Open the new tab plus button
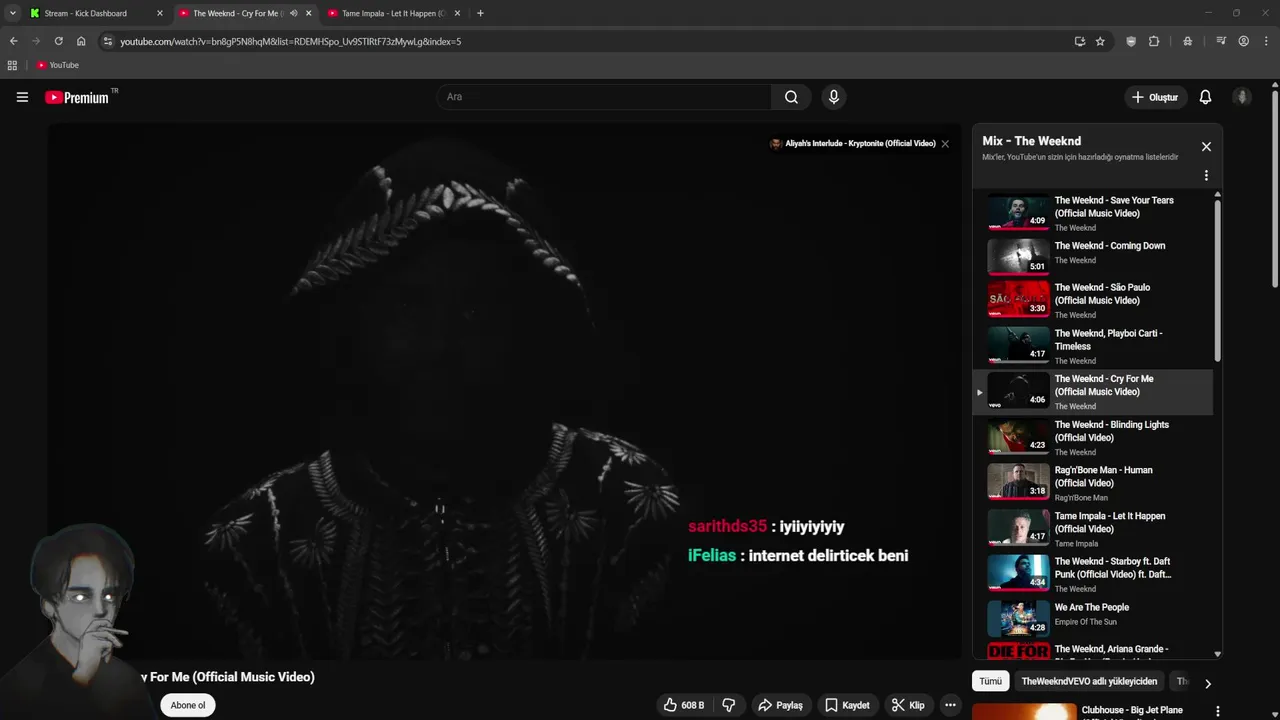This screenshot has width=1280, height=720. pyautogui.click(x=480, y=13)
